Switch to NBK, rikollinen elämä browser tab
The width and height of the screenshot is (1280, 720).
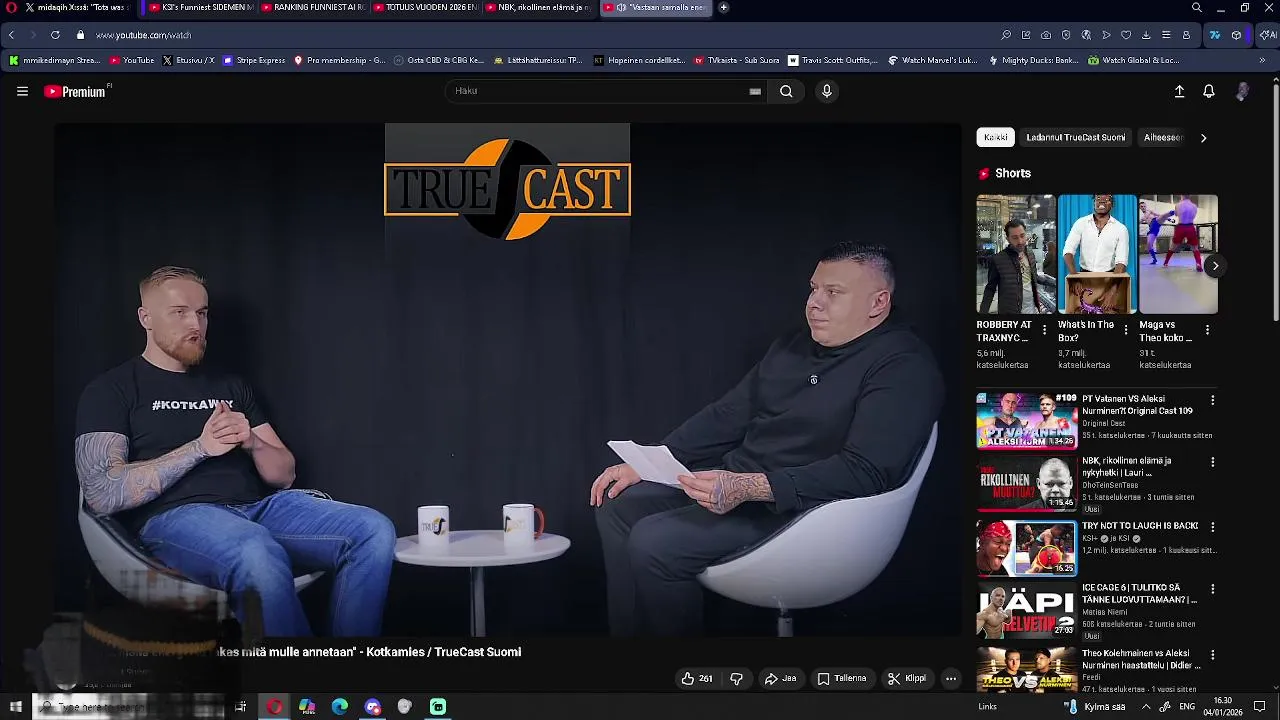pyautogui.click(x=538, y=7)
